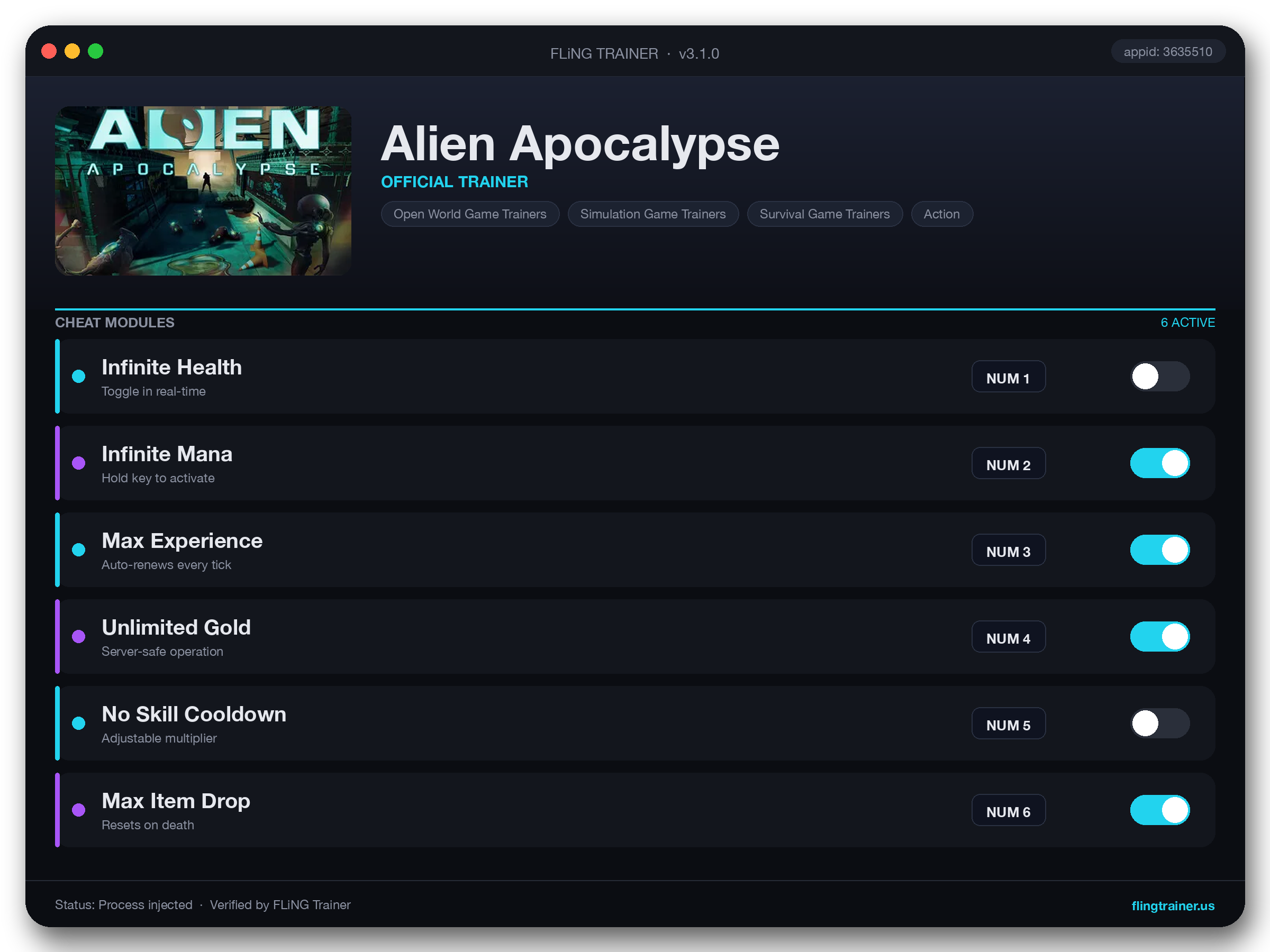This screenshot has height=952, width=1270.
Task: Click the cyan dot beside Max Experience
Action: pyautogui.click(x=79, y=550)
